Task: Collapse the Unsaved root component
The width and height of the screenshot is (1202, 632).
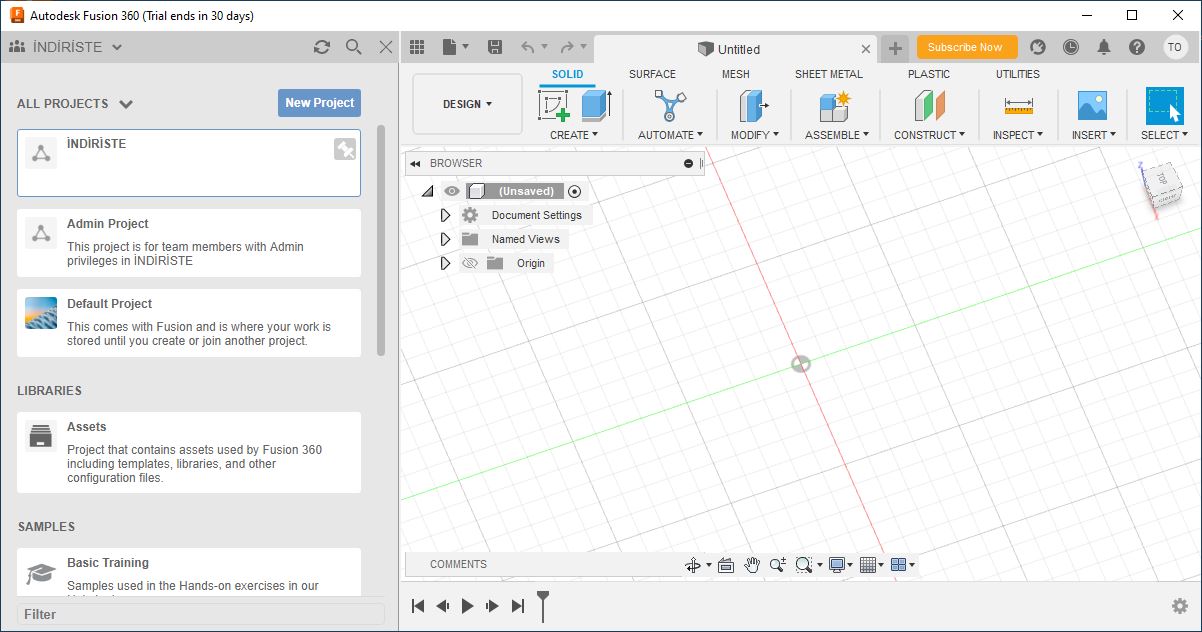Action: point(427,191)
